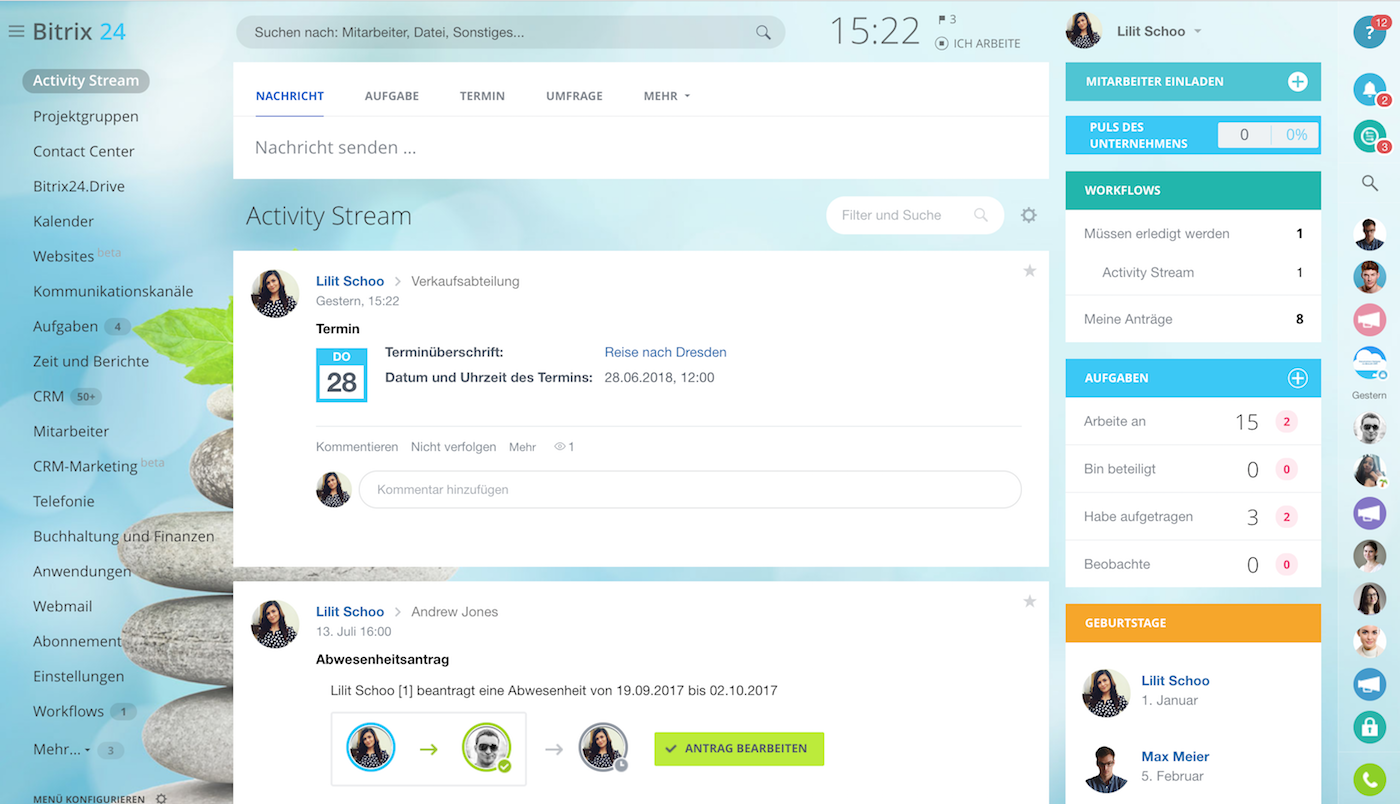
Task: Open Kalender in left menu
Action: point(63,221)
